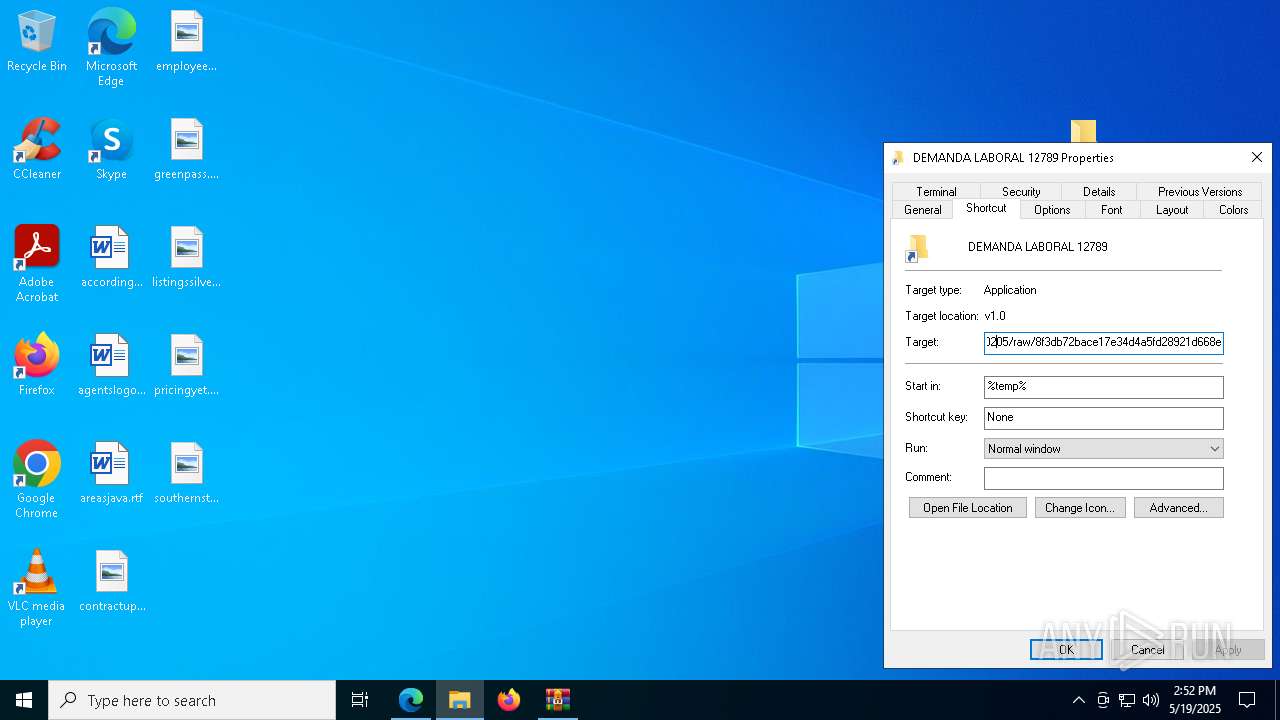Select the areasjava.rtf document icon
The width and height of the screenshot is (1280, 720).
(x=111, y=474)
